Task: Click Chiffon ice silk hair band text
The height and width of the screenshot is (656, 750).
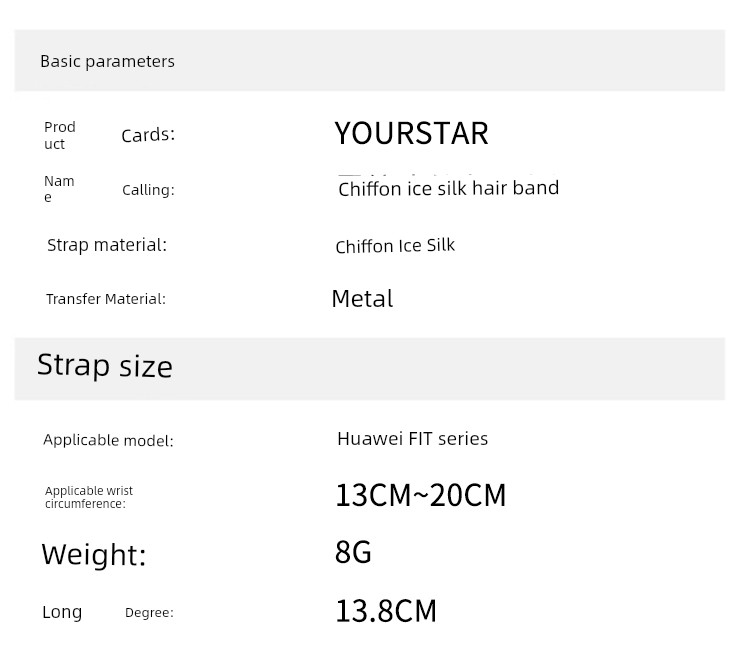Action: click(448, 188)
